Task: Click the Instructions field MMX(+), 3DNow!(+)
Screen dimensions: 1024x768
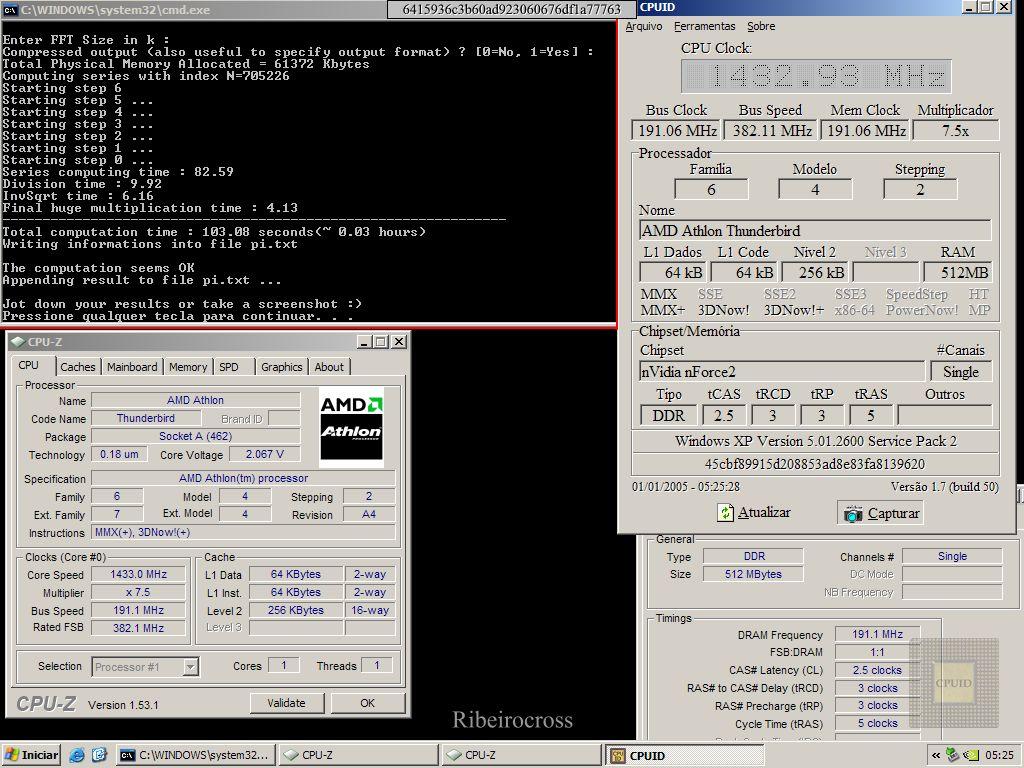Action: [243, 532]
